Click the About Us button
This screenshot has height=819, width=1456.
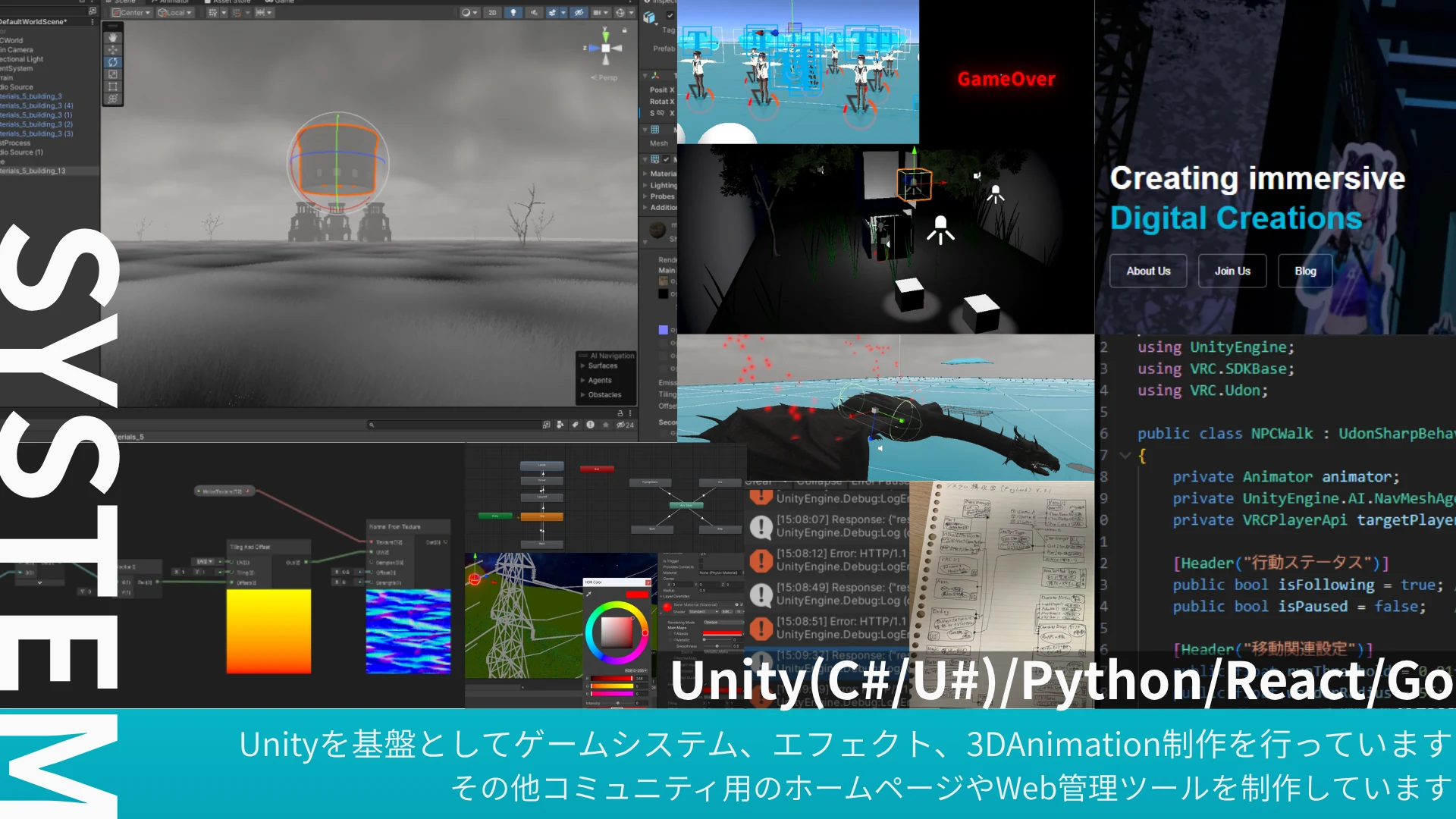click(1148, 271)
